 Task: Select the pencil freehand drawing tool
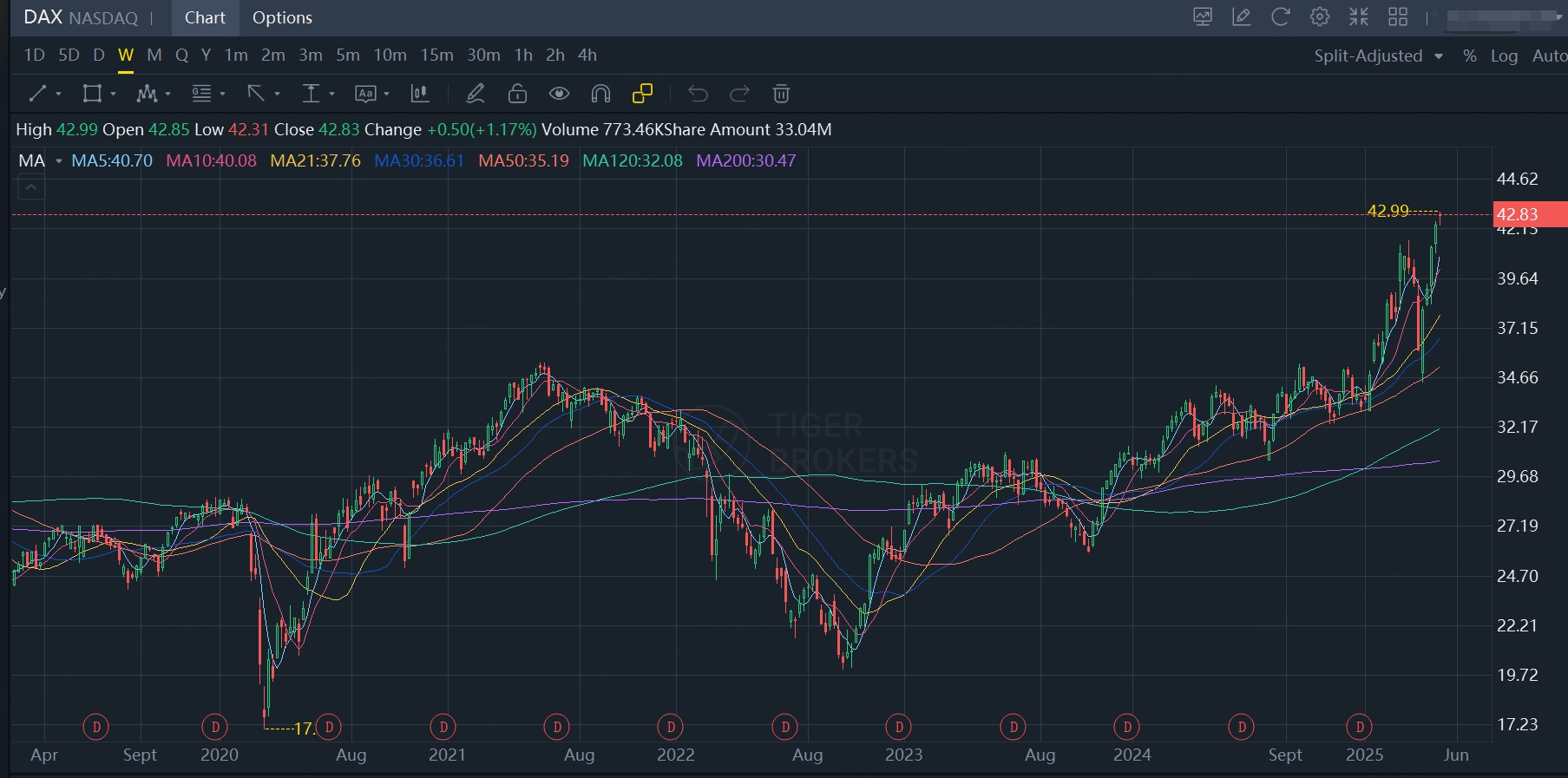tap(475, 94)
